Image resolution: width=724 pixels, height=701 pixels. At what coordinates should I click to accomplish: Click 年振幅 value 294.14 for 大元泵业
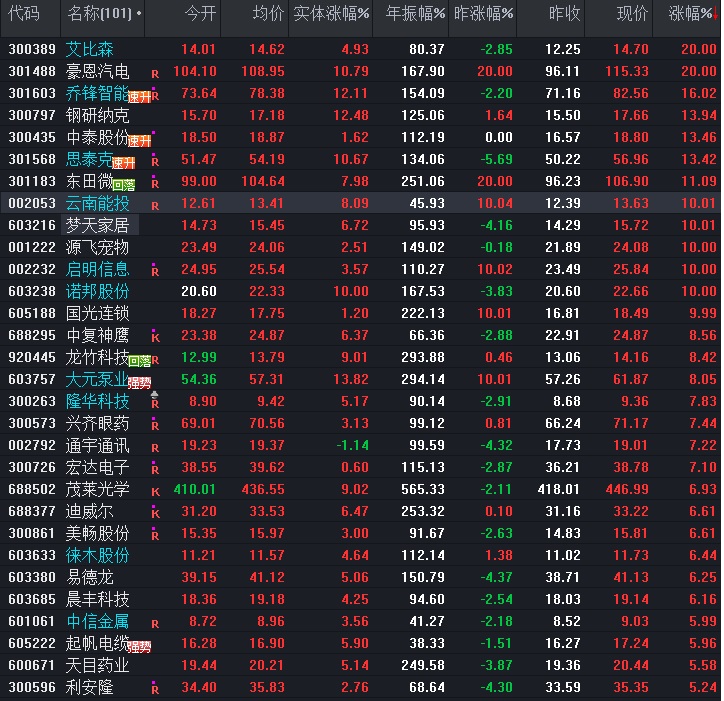423,380
